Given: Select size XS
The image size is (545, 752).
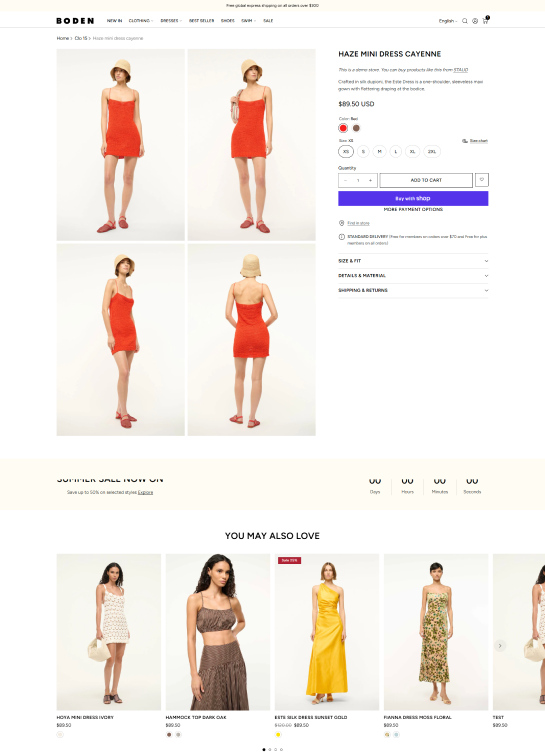Looking at the screenshot, I should (x=346, y=152).
